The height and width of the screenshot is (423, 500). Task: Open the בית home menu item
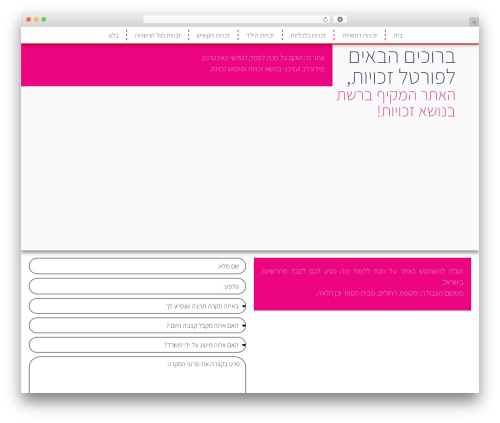click(398, 35)
